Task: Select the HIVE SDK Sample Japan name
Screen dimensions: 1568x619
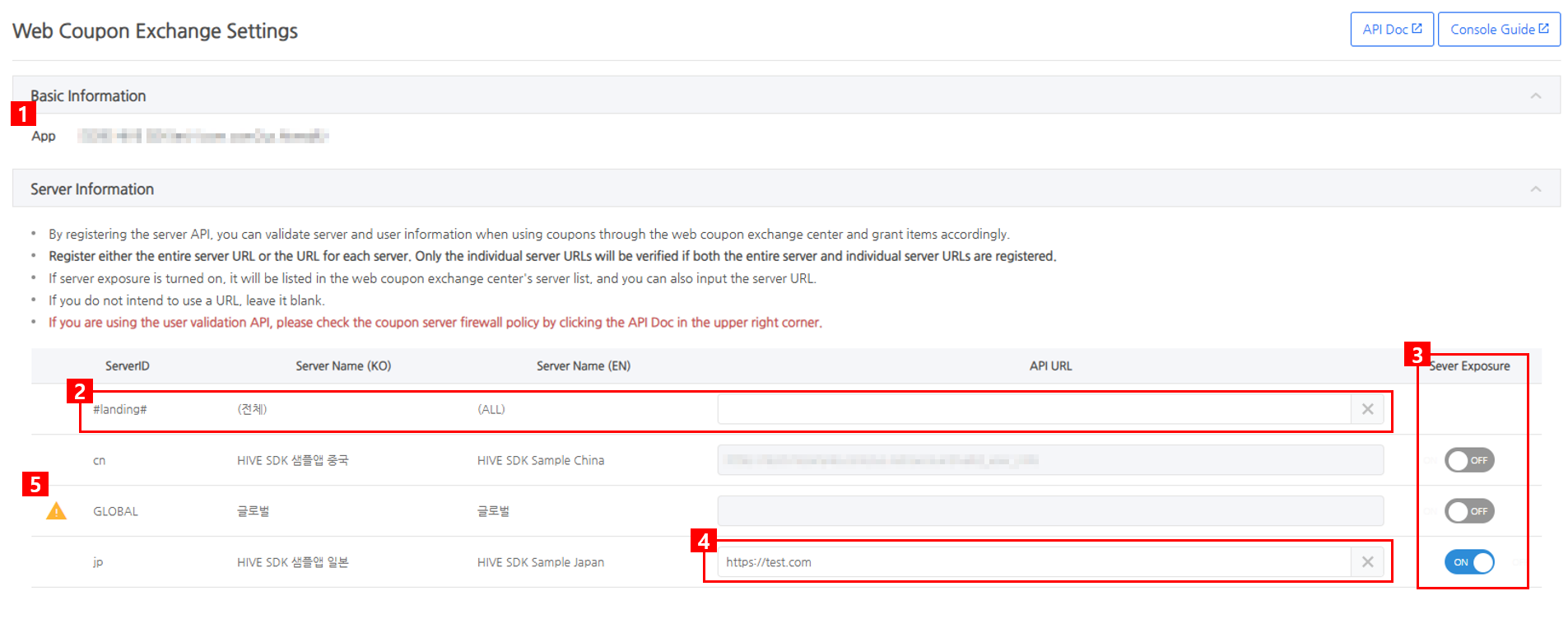Action: (x=540, y=562)
